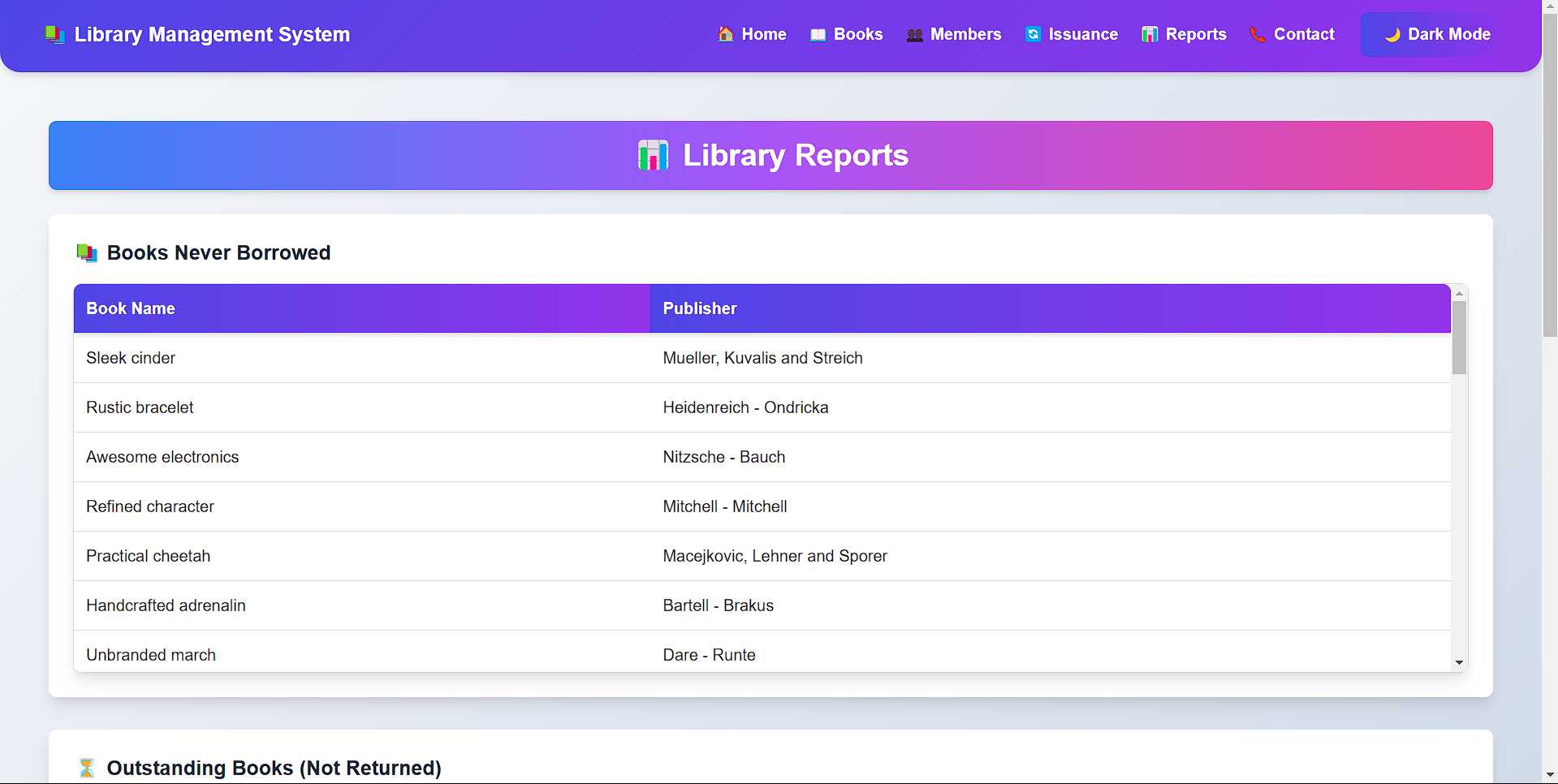Click the Book Name column header
The width and height of the screenshot is (1558, 784).
(x=362, y=308)
